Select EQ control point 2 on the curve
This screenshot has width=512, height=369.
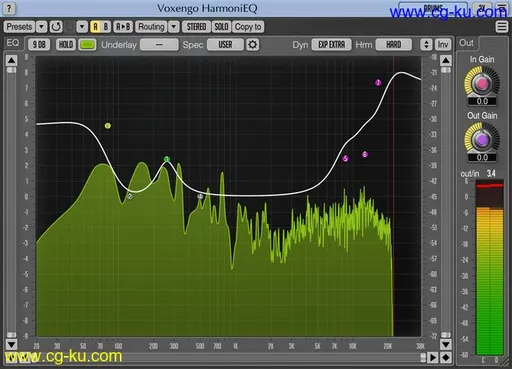tap(130, 196)
